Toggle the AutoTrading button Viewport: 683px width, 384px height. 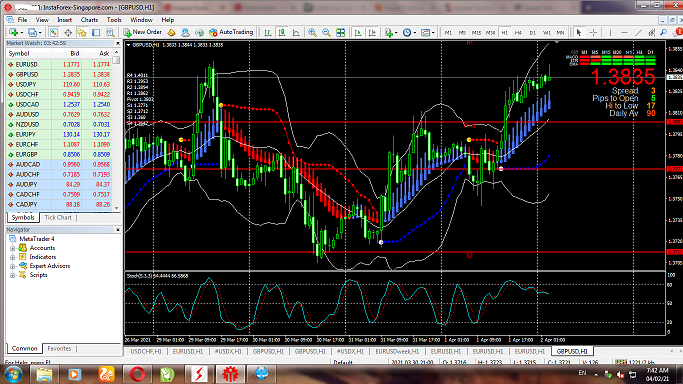click(x=231, y=32)
